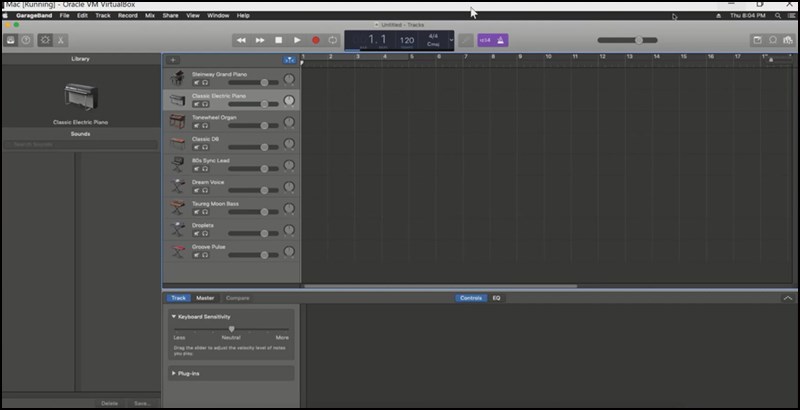Click the EQ button in Smart Controls
The height and width of the screenshot is (410, 800).
[x=496, y=298]
